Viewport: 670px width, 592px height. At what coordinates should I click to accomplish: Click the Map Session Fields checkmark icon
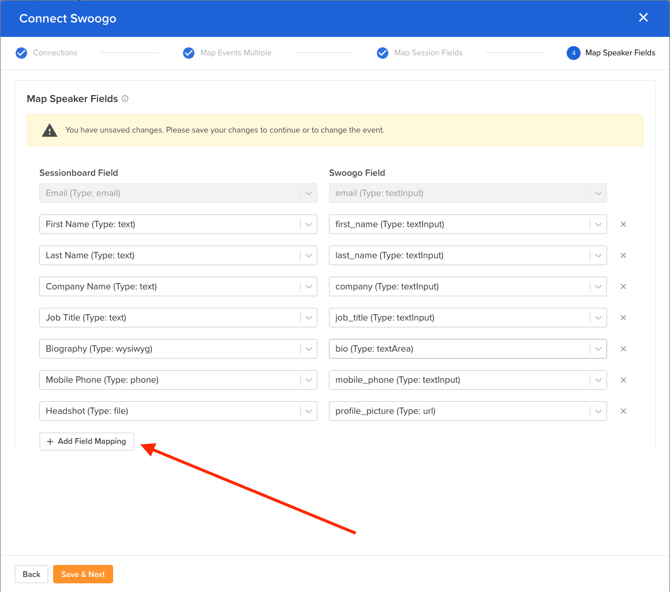(382, 53)
